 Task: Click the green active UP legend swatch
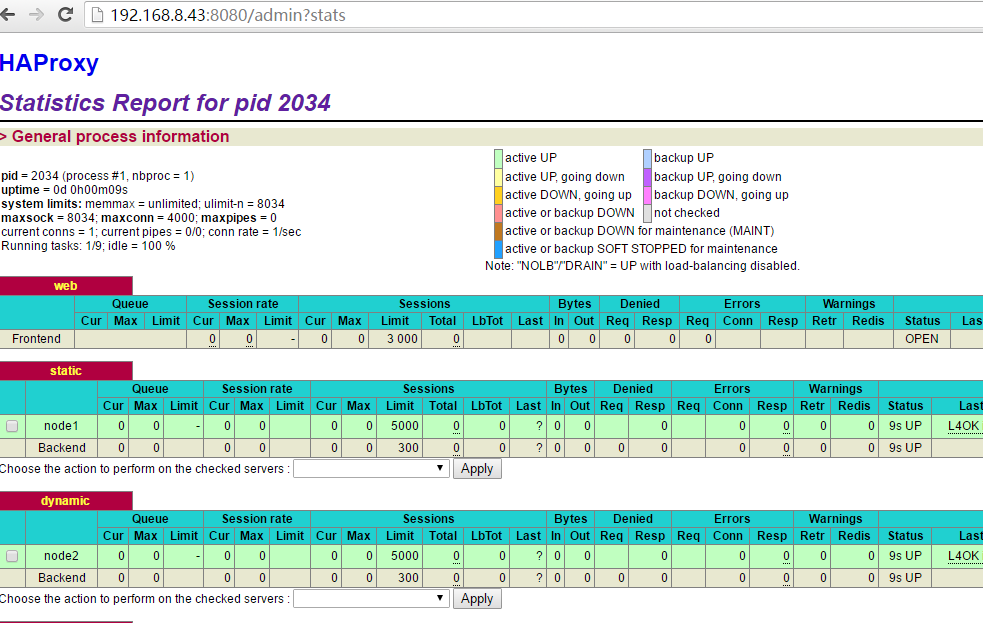498,159
